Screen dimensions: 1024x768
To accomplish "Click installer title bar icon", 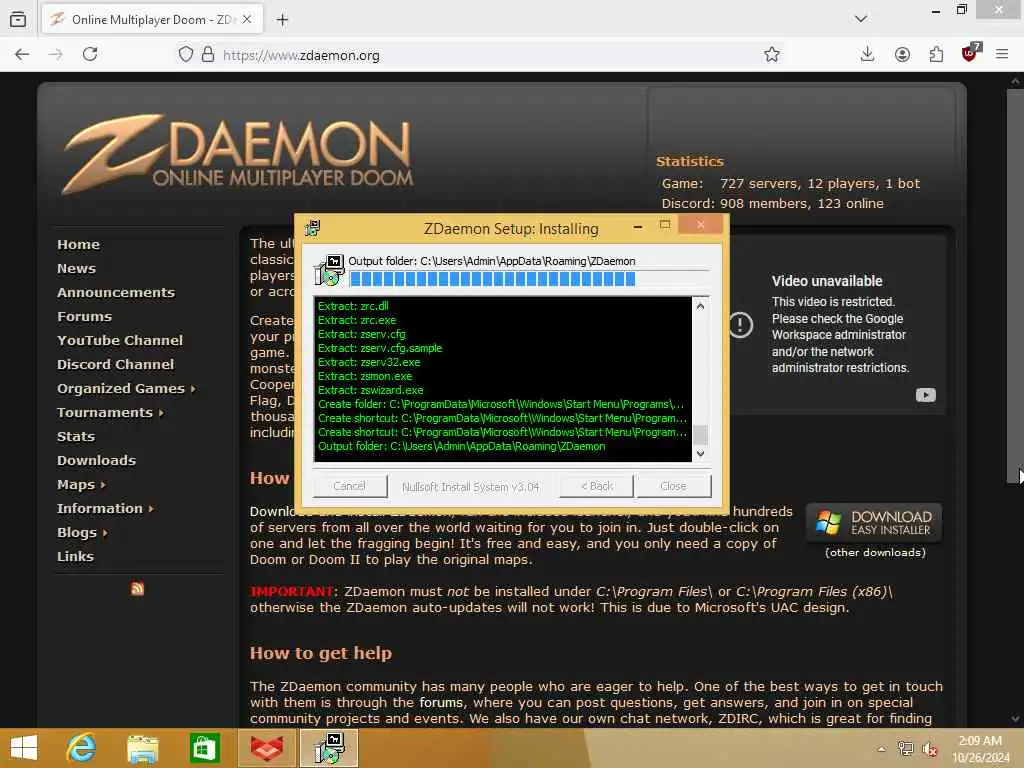I will pos(312,228).
